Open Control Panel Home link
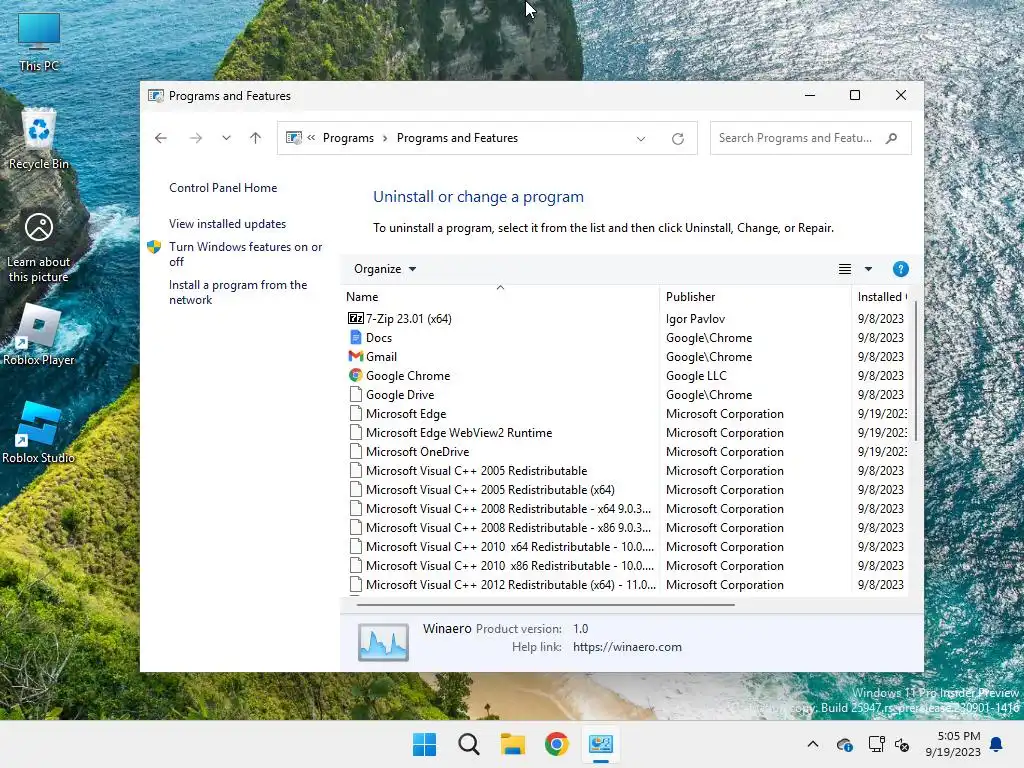The image size is (1024, 768). 223,188
